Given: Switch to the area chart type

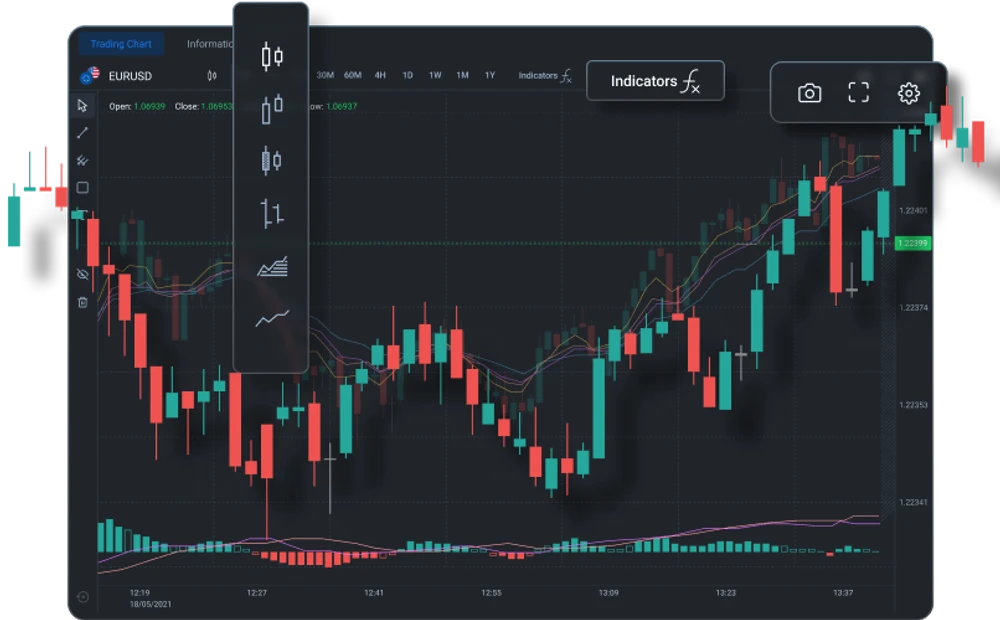Looking at the screenshot, I should (x=272, y=266).
